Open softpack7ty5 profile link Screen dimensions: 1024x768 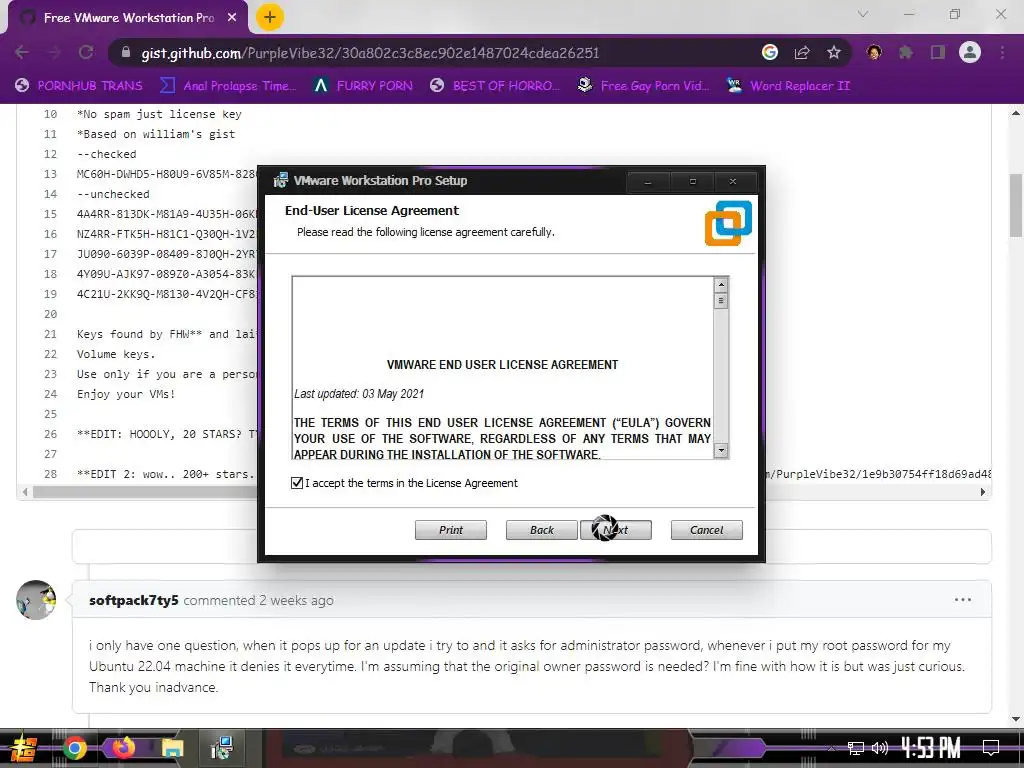133,600
